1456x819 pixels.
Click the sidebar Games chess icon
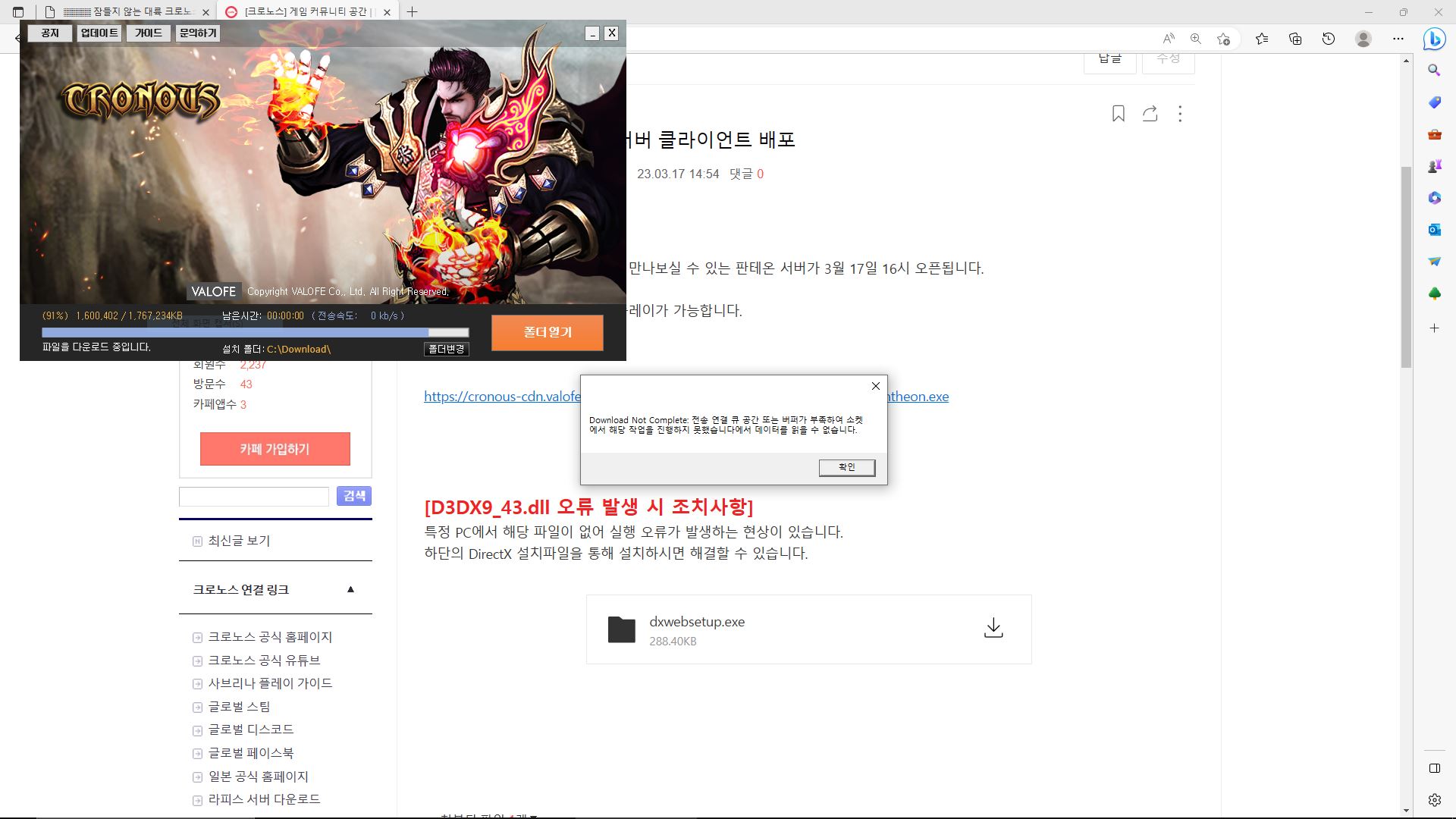point(1434,166)
